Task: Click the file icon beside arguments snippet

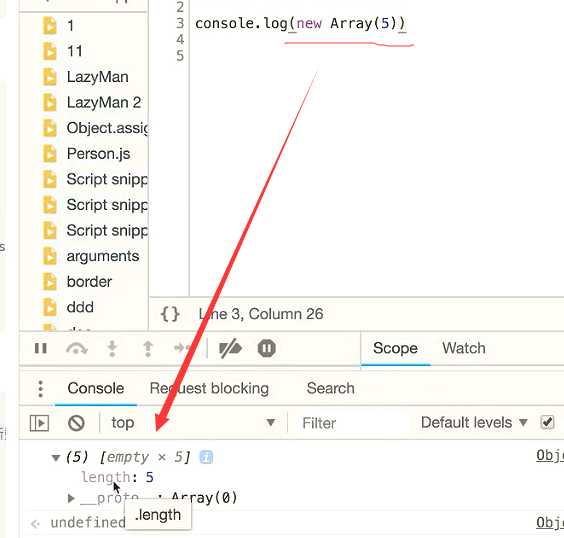Action: [x=50, y=256]
